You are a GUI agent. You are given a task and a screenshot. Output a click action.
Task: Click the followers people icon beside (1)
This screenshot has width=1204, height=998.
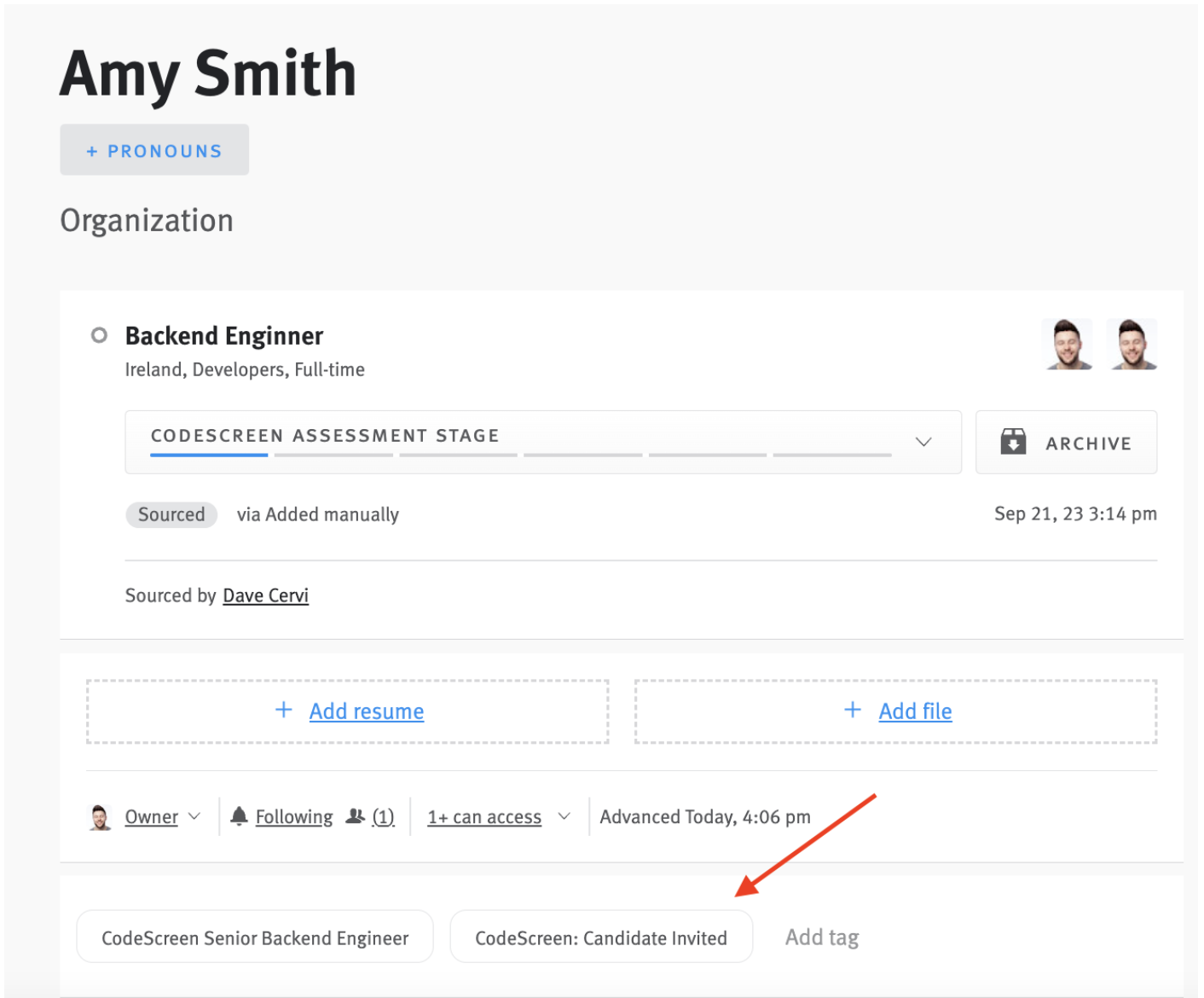(x=356, y=816)
